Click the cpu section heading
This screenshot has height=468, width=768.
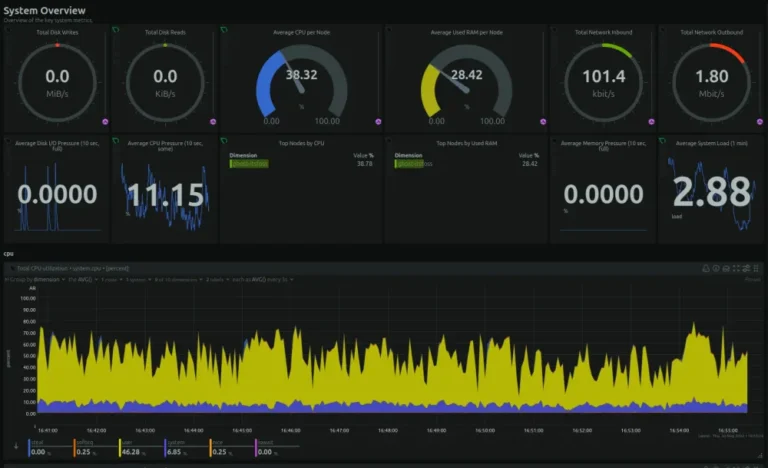click(x=9, y=253)
